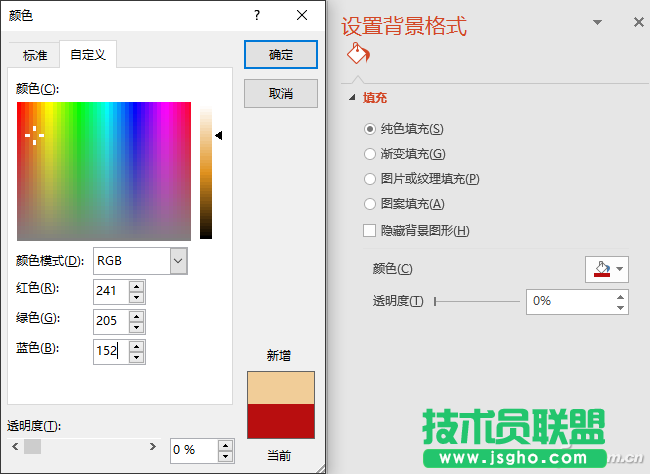Click in the color spectrum picker
This screenshot has width=650, height=474.
coord(103,170)
